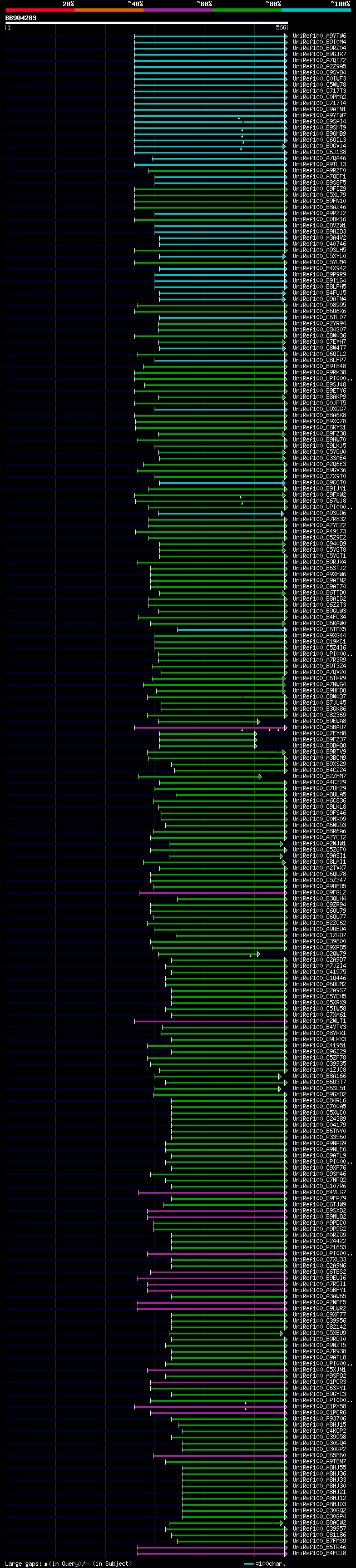Viewport: 356px width, 1568px height.
Task: Click the green bar for UniRef100_Q2QW79
Action: pyautogui.click(x=209, y=954)
